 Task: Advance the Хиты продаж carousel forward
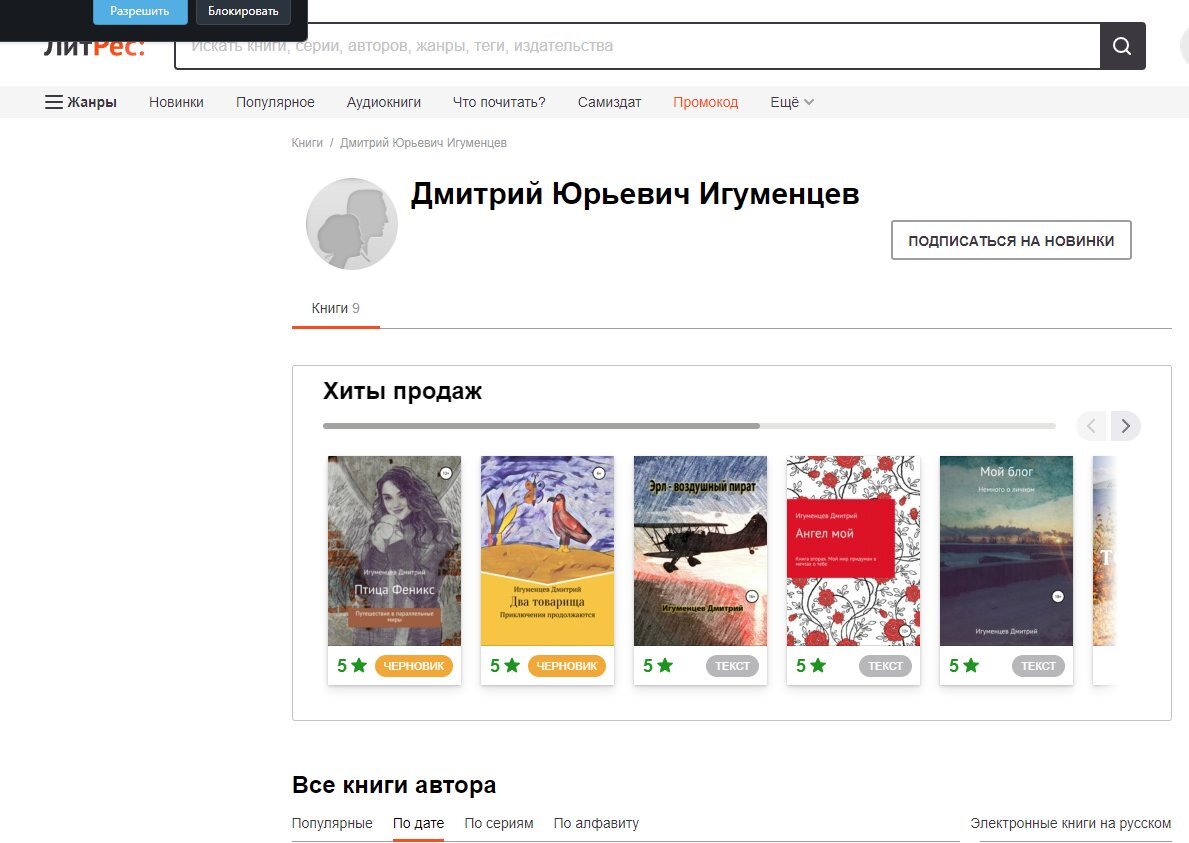point(1125,426)
